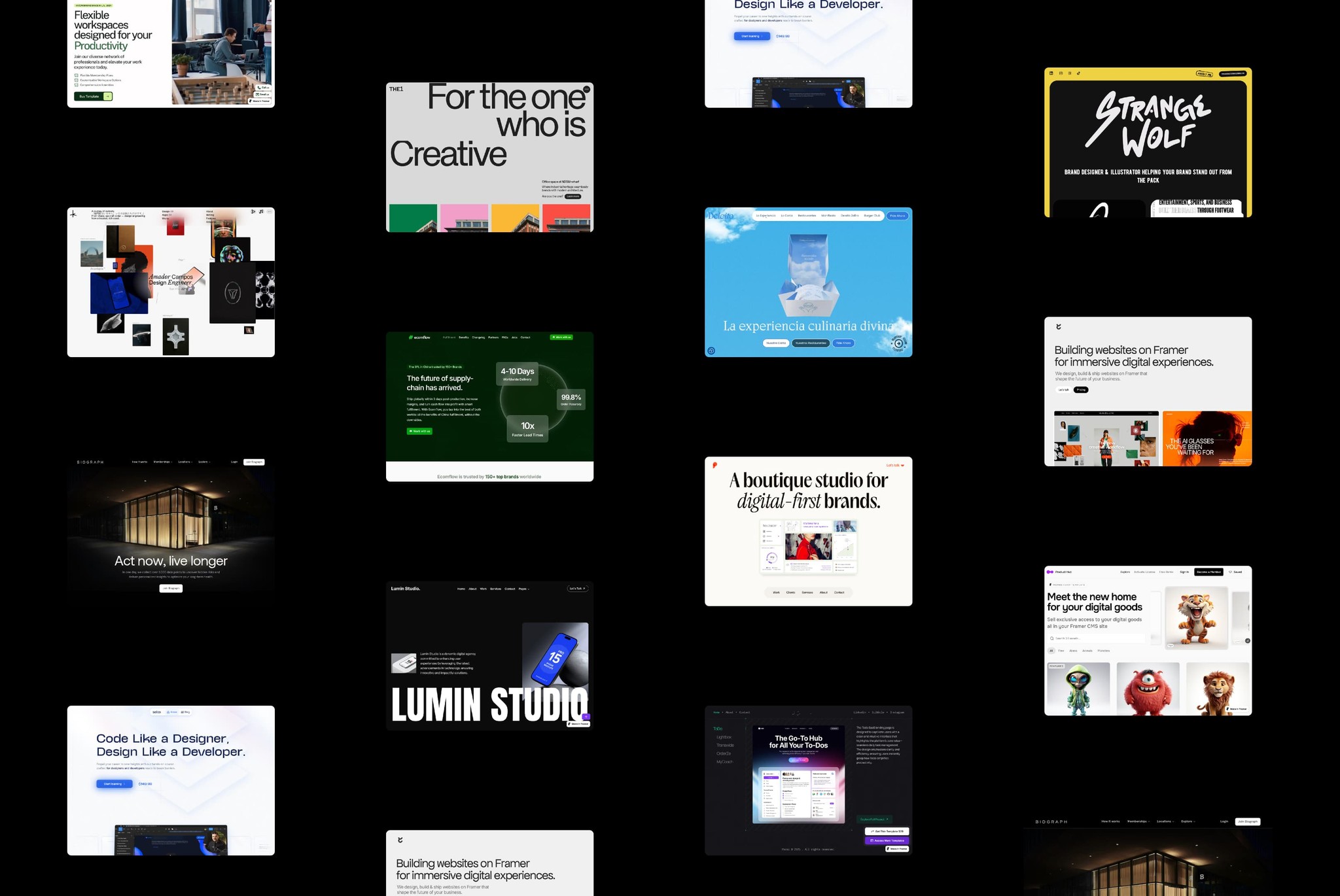This screenshot has height=896, width=1340.
Task: Click the plus star logo on Amador Campos site
Action: point(73,214)
